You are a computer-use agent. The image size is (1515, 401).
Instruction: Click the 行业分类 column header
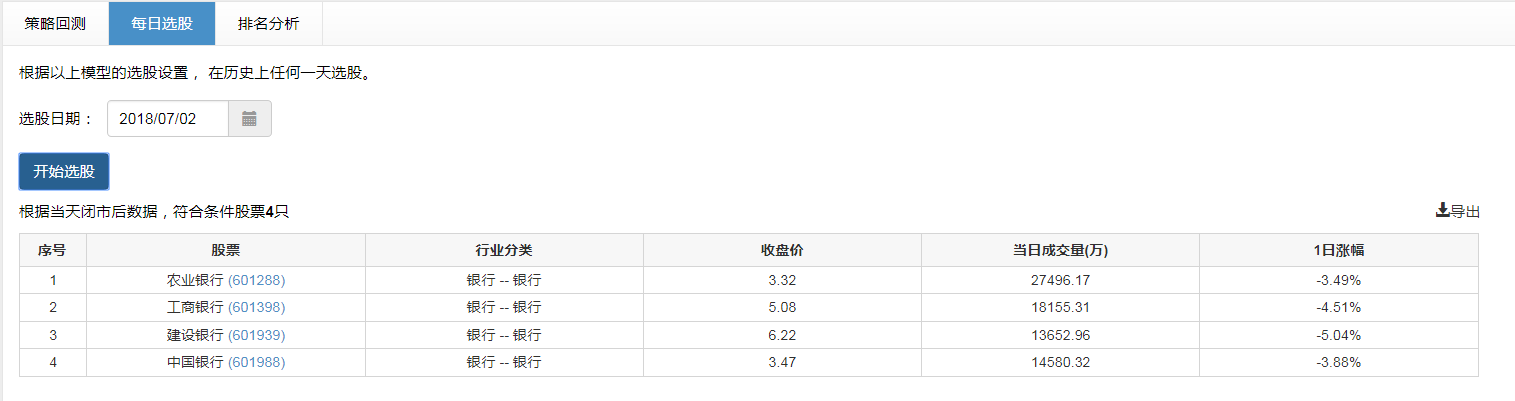(x=504, y=250)
